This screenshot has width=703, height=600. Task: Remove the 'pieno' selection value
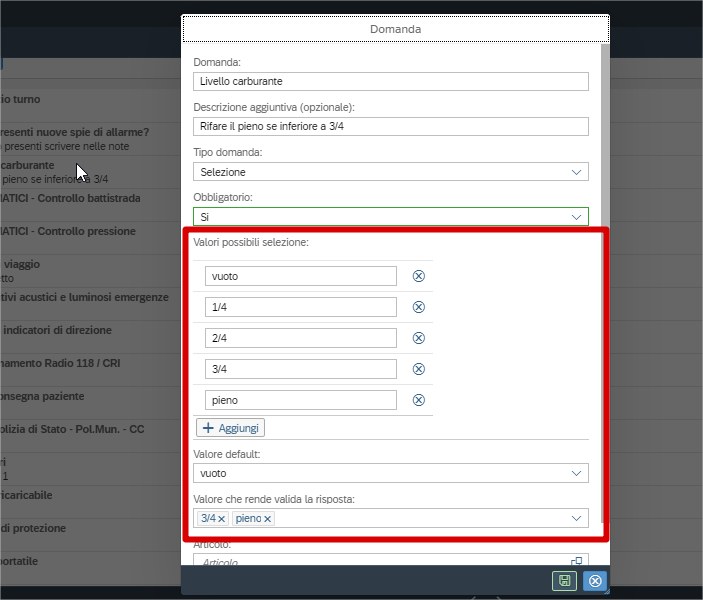point(419,400)
